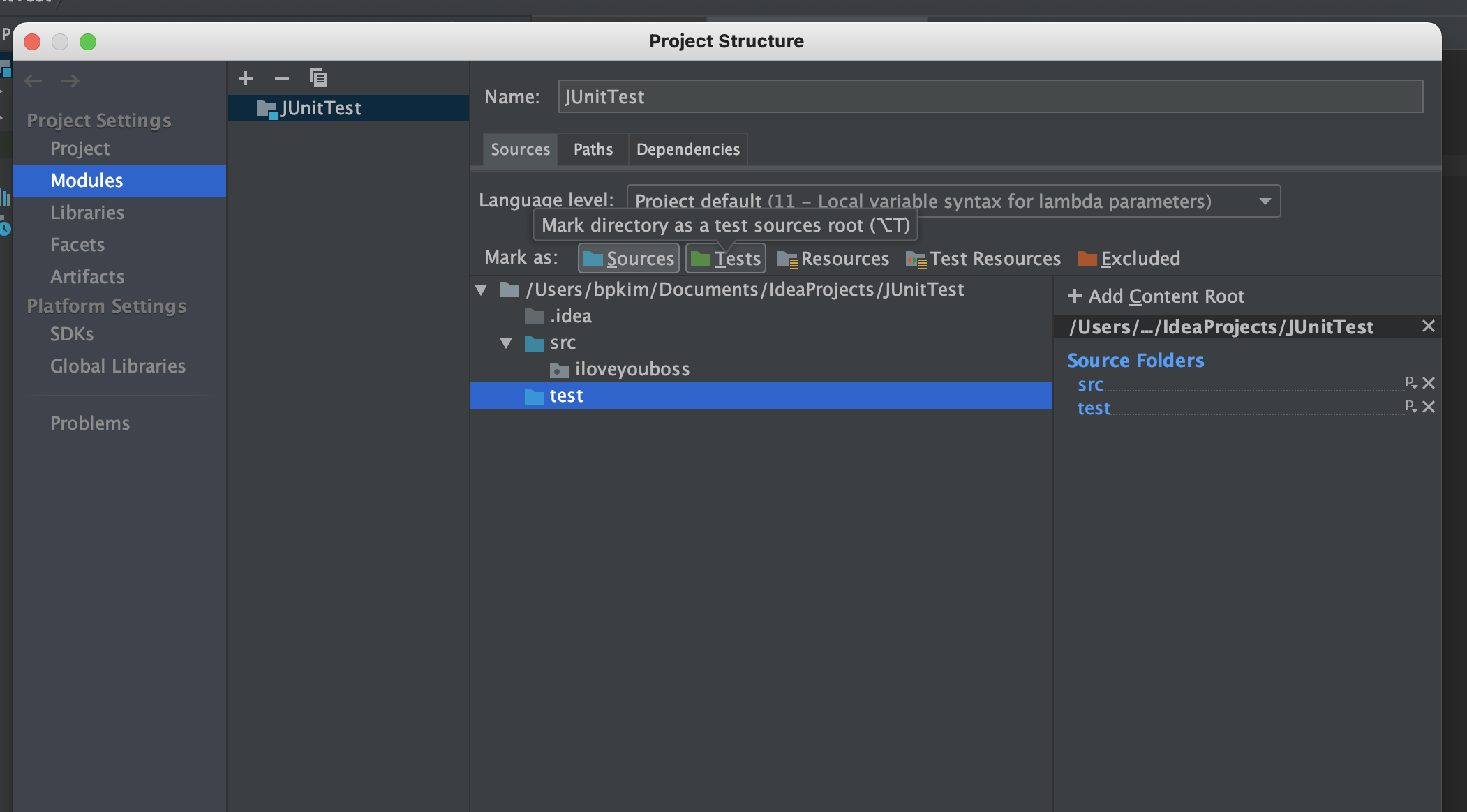
Task: Edit properties of test source folder
Action: coord(1410,406)
